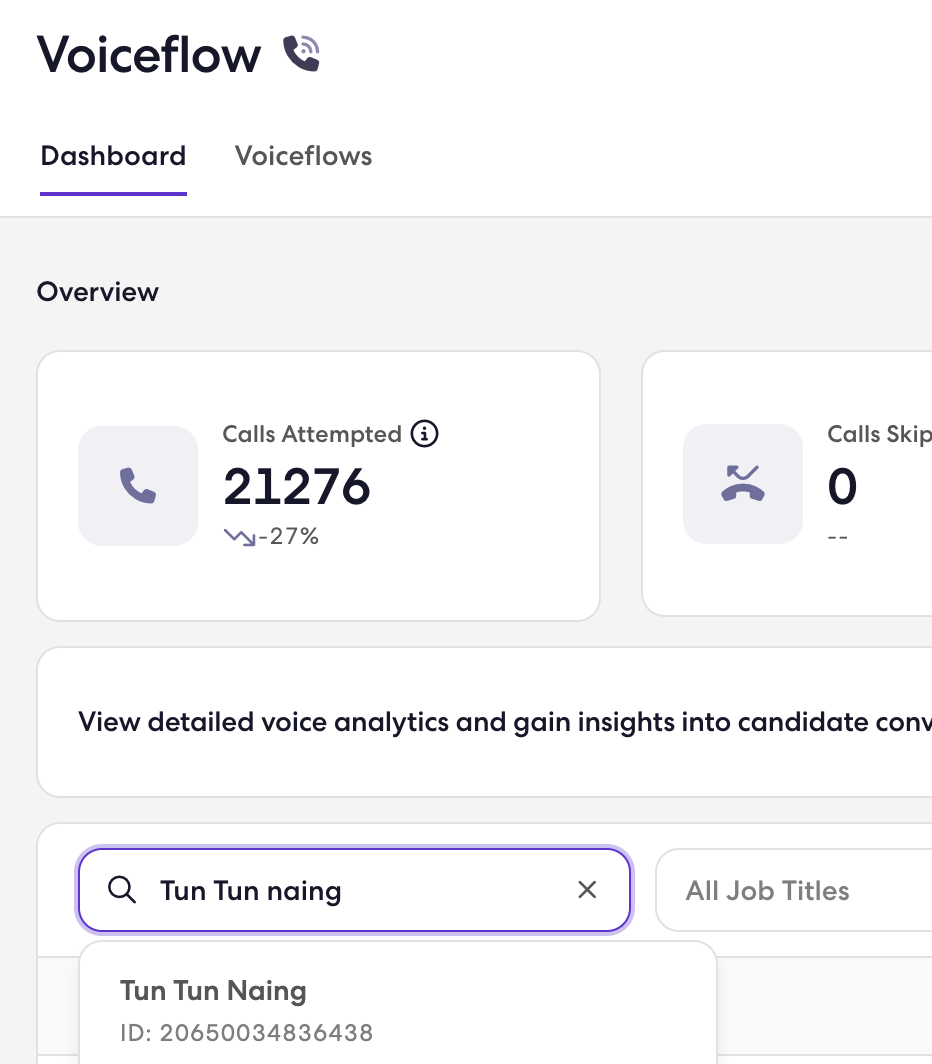Open the All Job Titles dropdown
The image size is (932, 1064).
coord(794,890)
